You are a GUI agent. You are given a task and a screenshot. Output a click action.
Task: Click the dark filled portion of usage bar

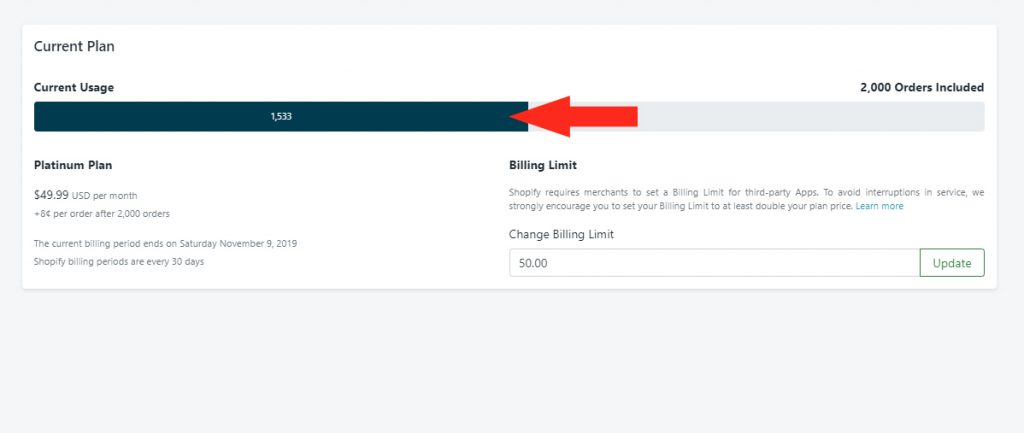coord(150,116)
